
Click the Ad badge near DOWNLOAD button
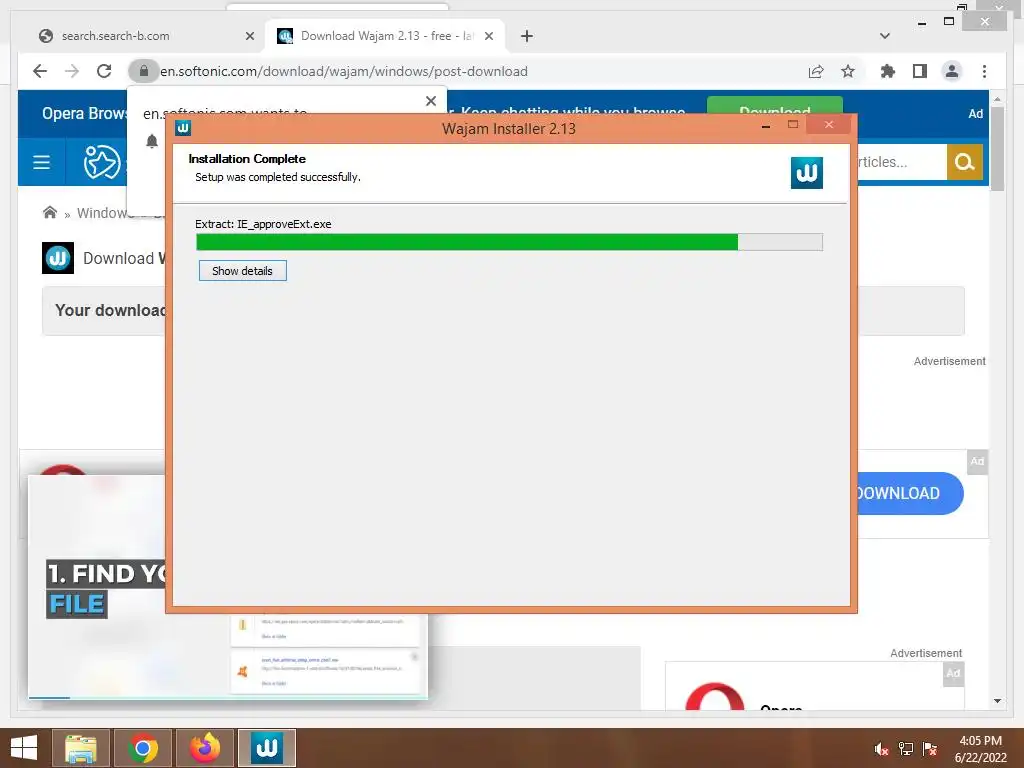(x=977, y=461)
